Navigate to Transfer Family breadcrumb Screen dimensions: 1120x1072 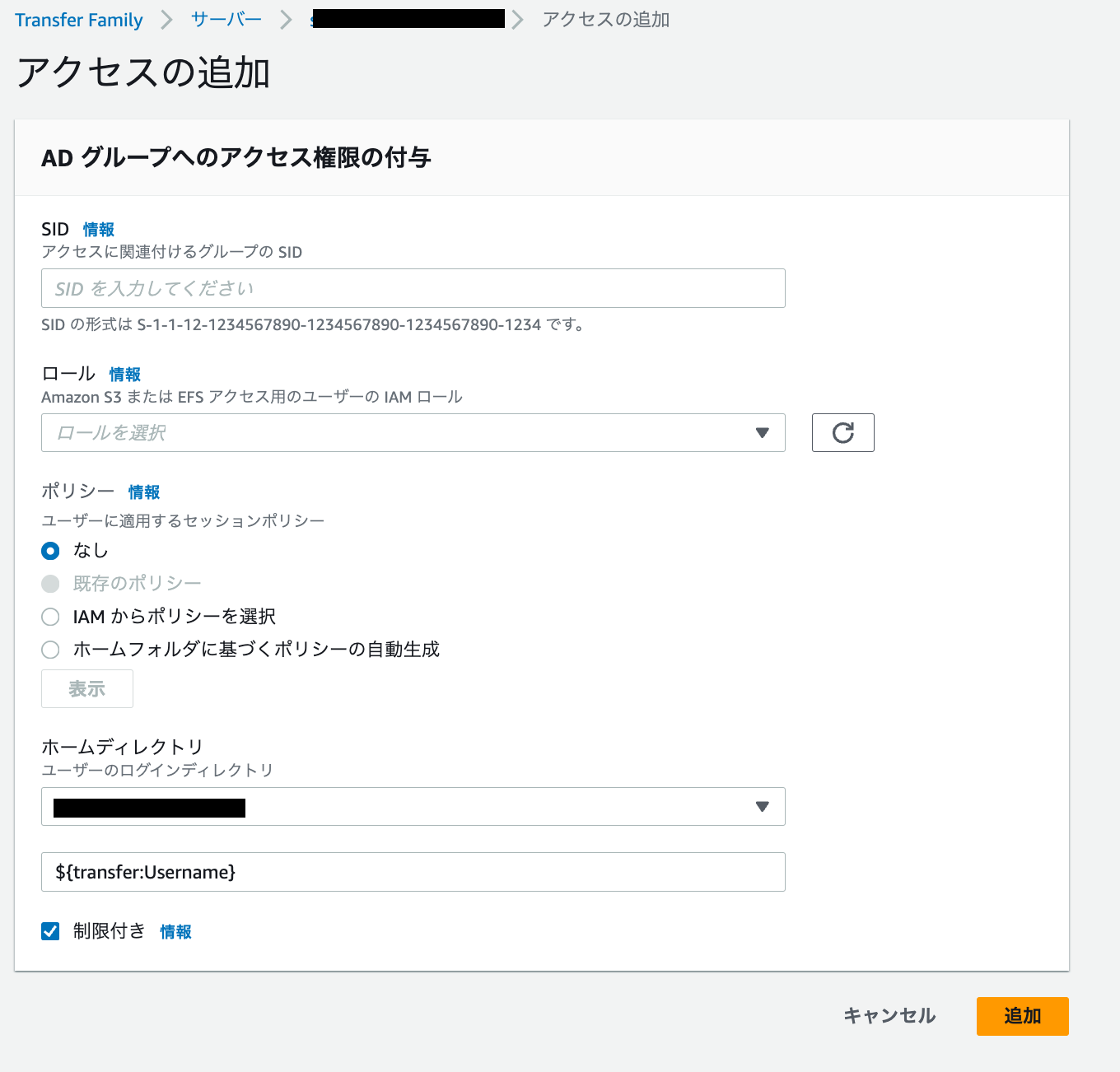(x=78, y=20)
